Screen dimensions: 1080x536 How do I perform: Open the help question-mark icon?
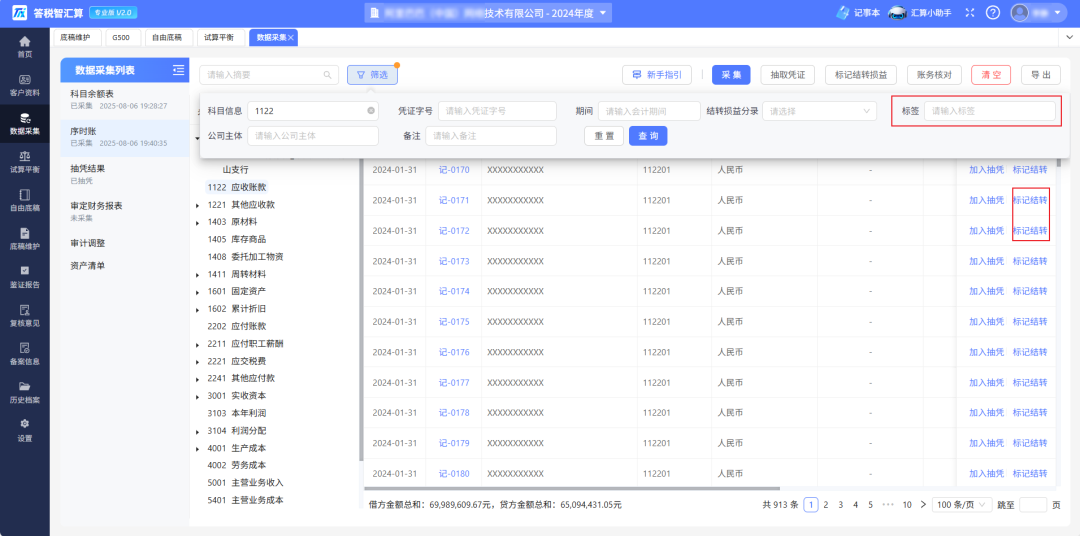pos(993,12)
